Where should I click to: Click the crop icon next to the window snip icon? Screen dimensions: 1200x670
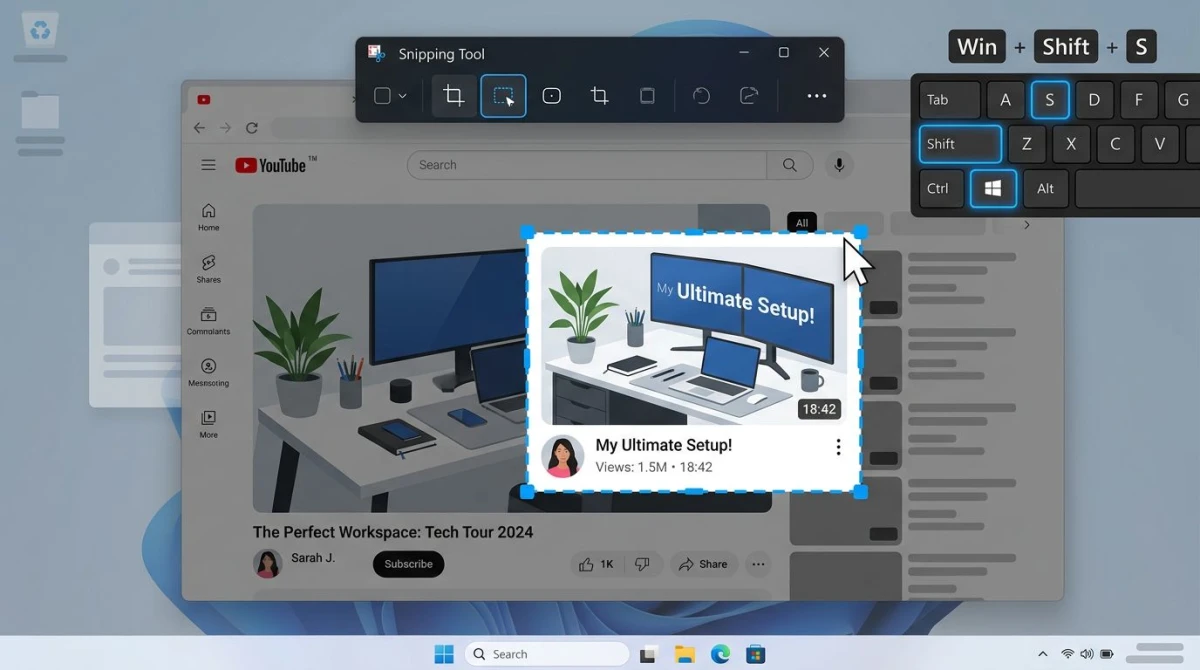coord(599,96)
